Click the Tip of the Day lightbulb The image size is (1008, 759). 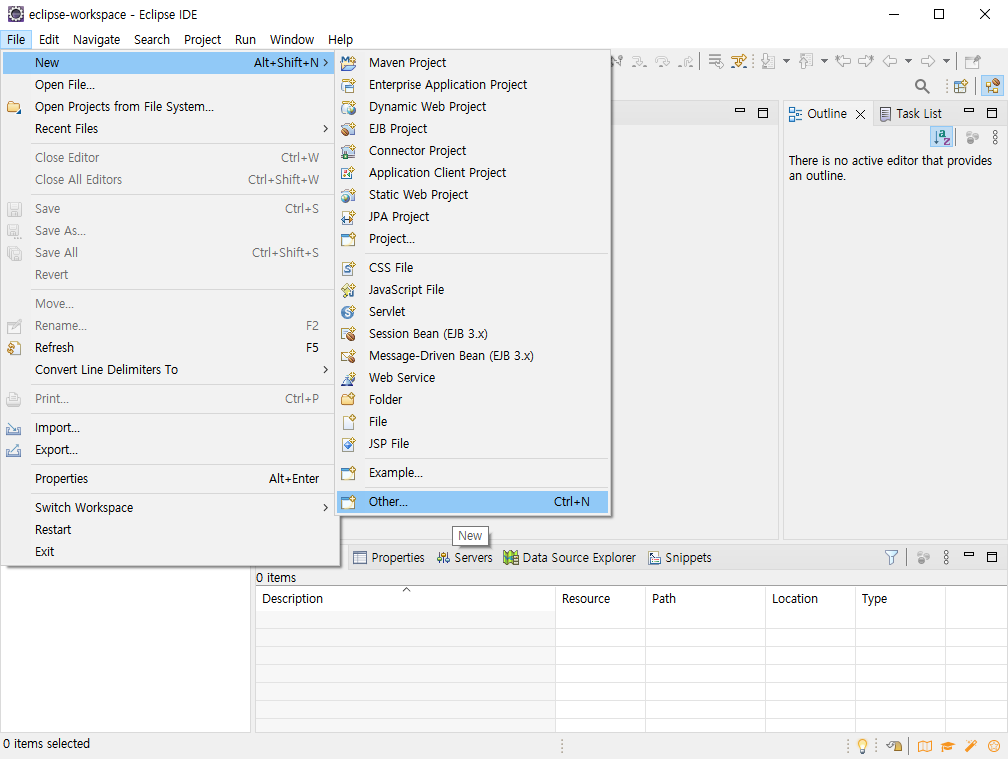pos(862,746)
